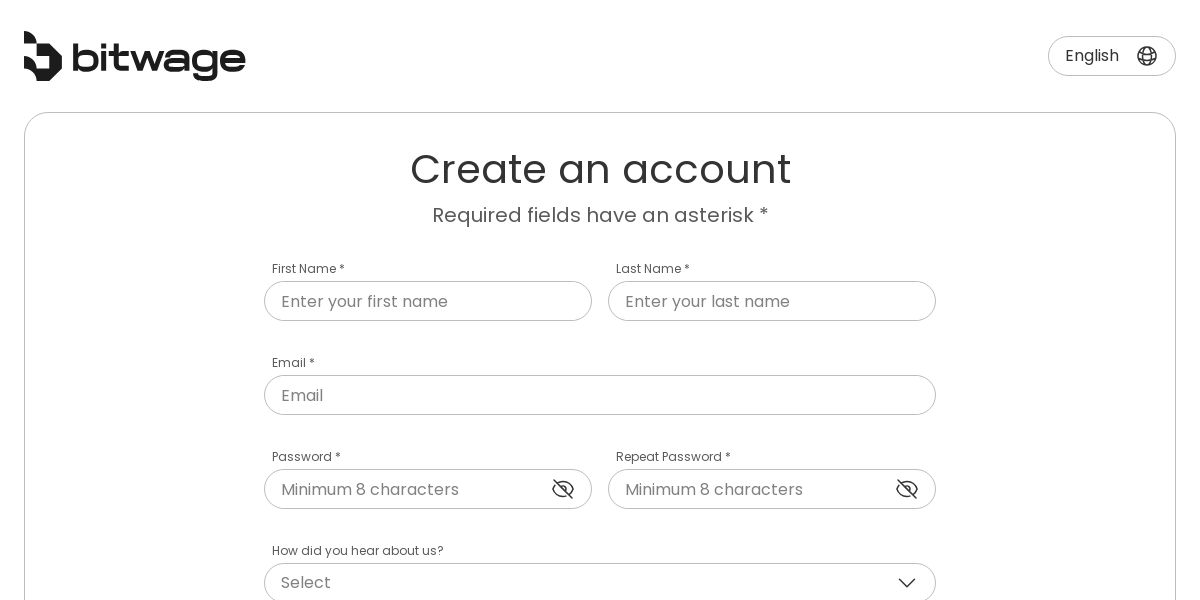Click the chevron arrow on the Select dropdown
Screen dimensions: 1200x600
click(x=907, y=583)
